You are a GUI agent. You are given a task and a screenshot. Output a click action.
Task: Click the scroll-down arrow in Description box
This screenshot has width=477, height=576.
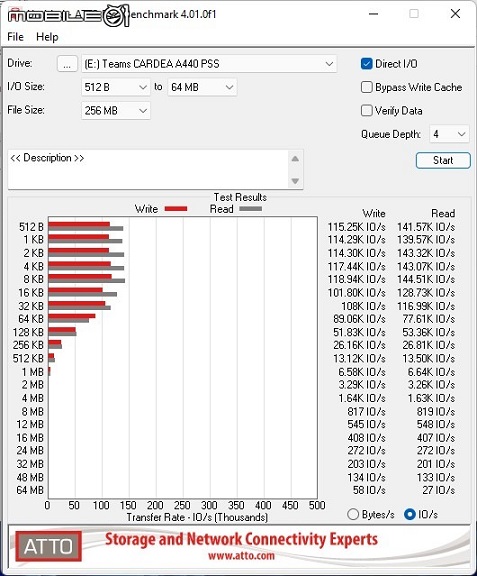(295, 181)
